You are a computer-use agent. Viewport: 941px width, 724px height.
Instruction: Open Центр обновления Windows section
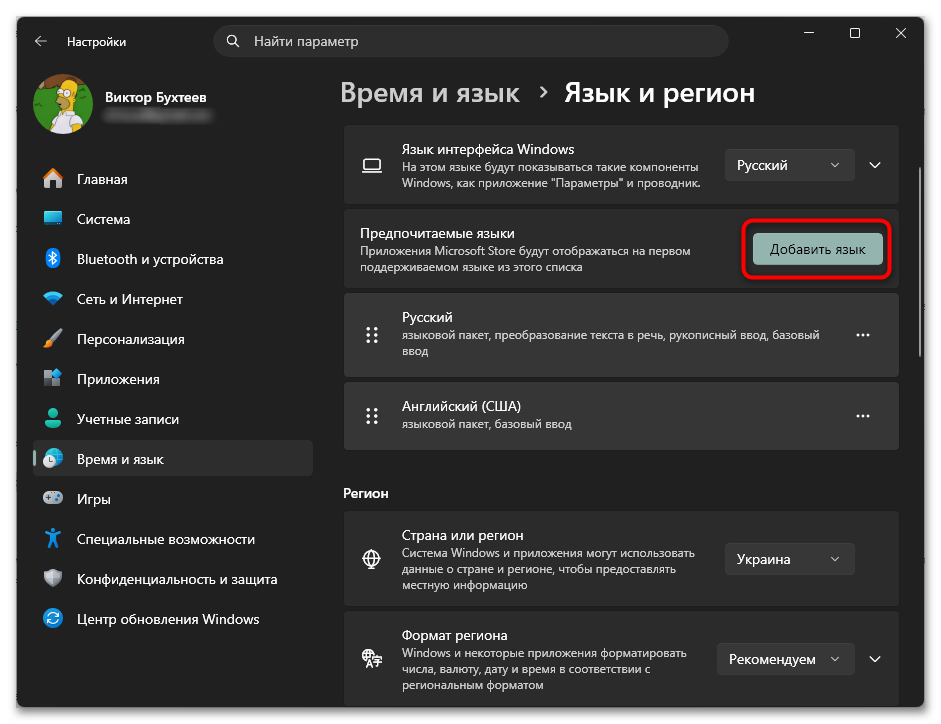click(x=173, y=618)
